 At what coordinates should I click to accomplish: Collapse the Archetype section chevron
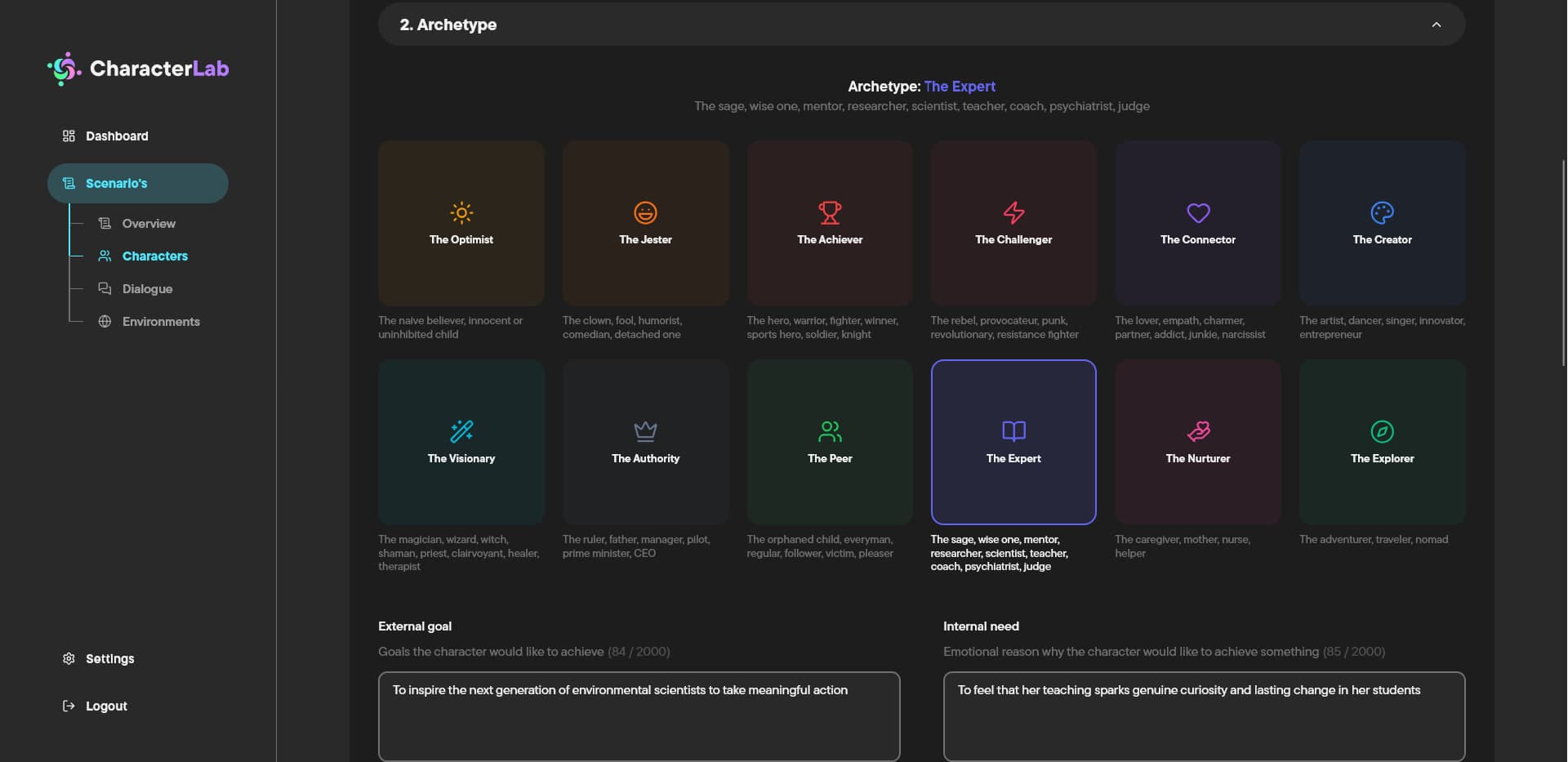[1436, 25]
